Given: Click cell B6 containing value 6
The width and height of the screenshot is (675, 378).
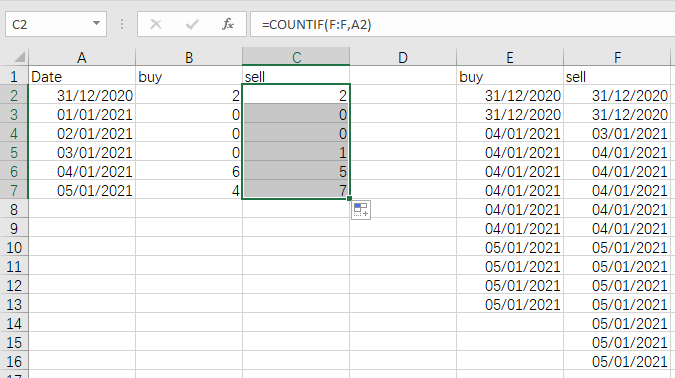Looking at the screenshot, I should [189, 171].
